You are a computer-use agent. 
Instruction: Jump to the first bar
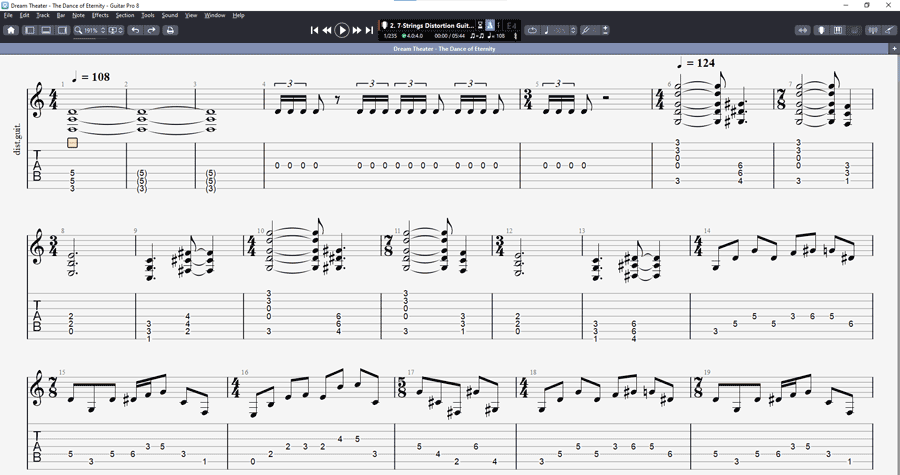pyautogui.click(x=314, y=30)
